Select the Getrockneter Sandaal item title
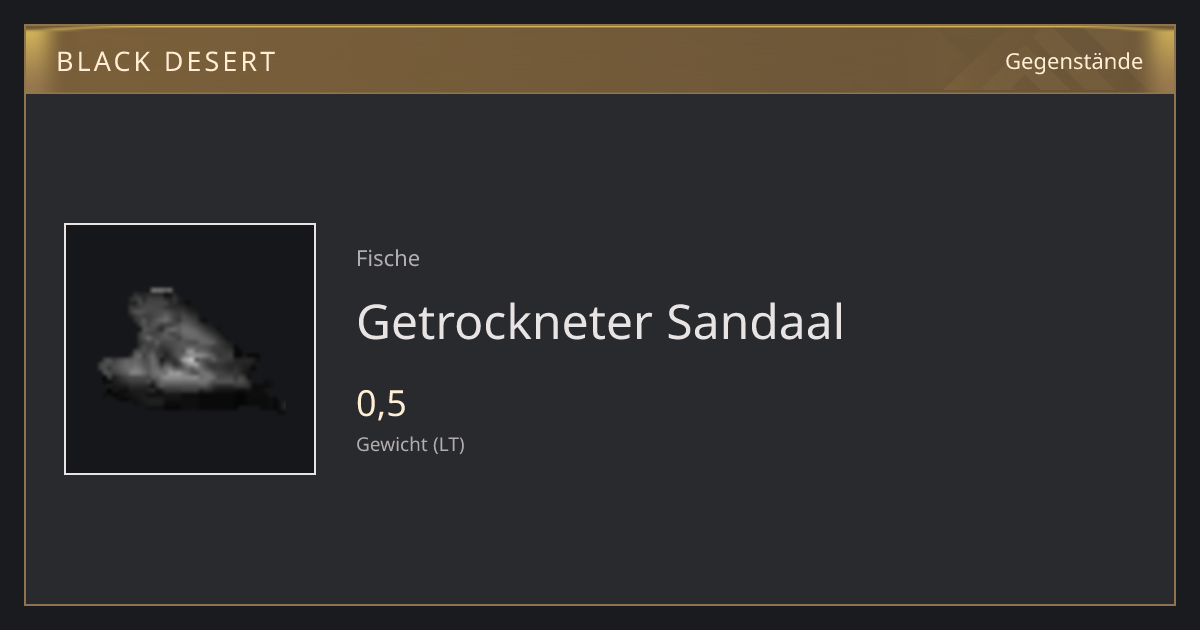This screenshot has width=1200, height=630. point(600,322)
